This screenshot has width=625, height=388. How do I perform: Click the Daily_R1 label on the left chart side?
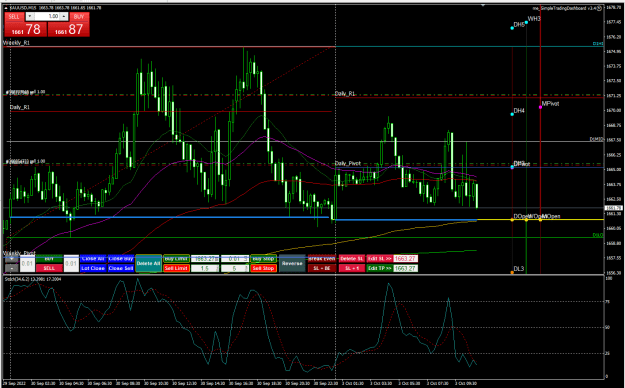point(20,107)
